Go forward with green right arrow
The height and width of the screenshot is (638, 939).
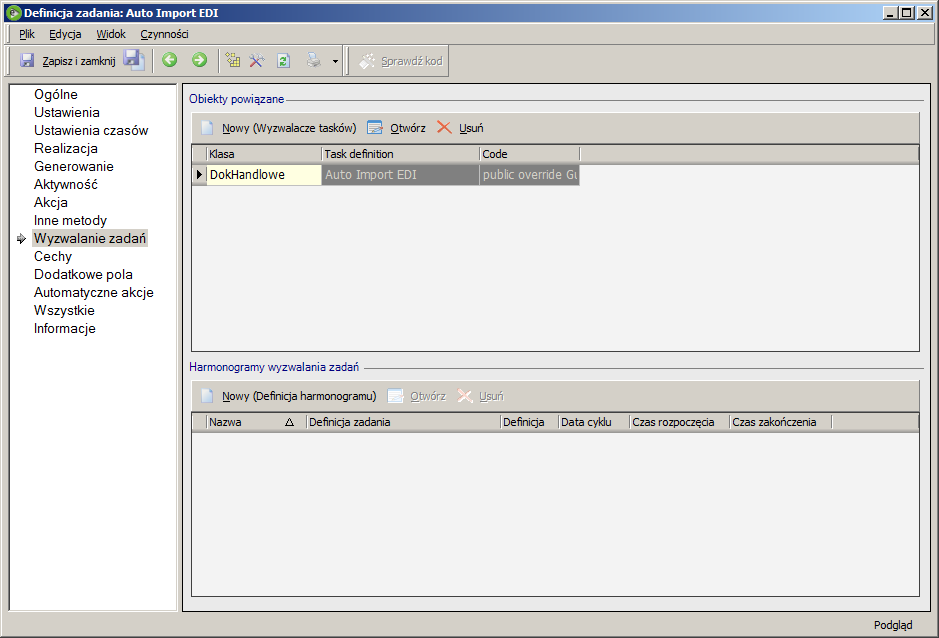pyautogui.click(x=199, y=60)
